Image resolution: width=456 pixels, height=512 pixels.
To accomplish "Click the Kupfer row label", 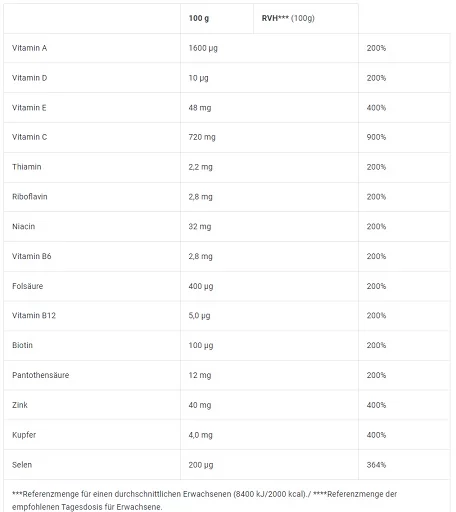I will point(24,435).
